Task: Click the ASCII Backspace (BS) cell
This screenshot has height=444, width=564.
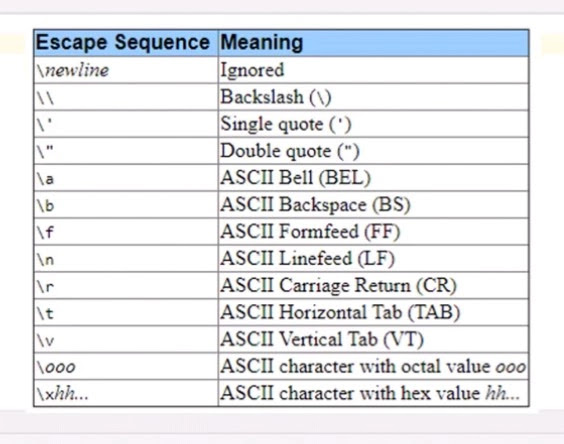Action: 373,205
